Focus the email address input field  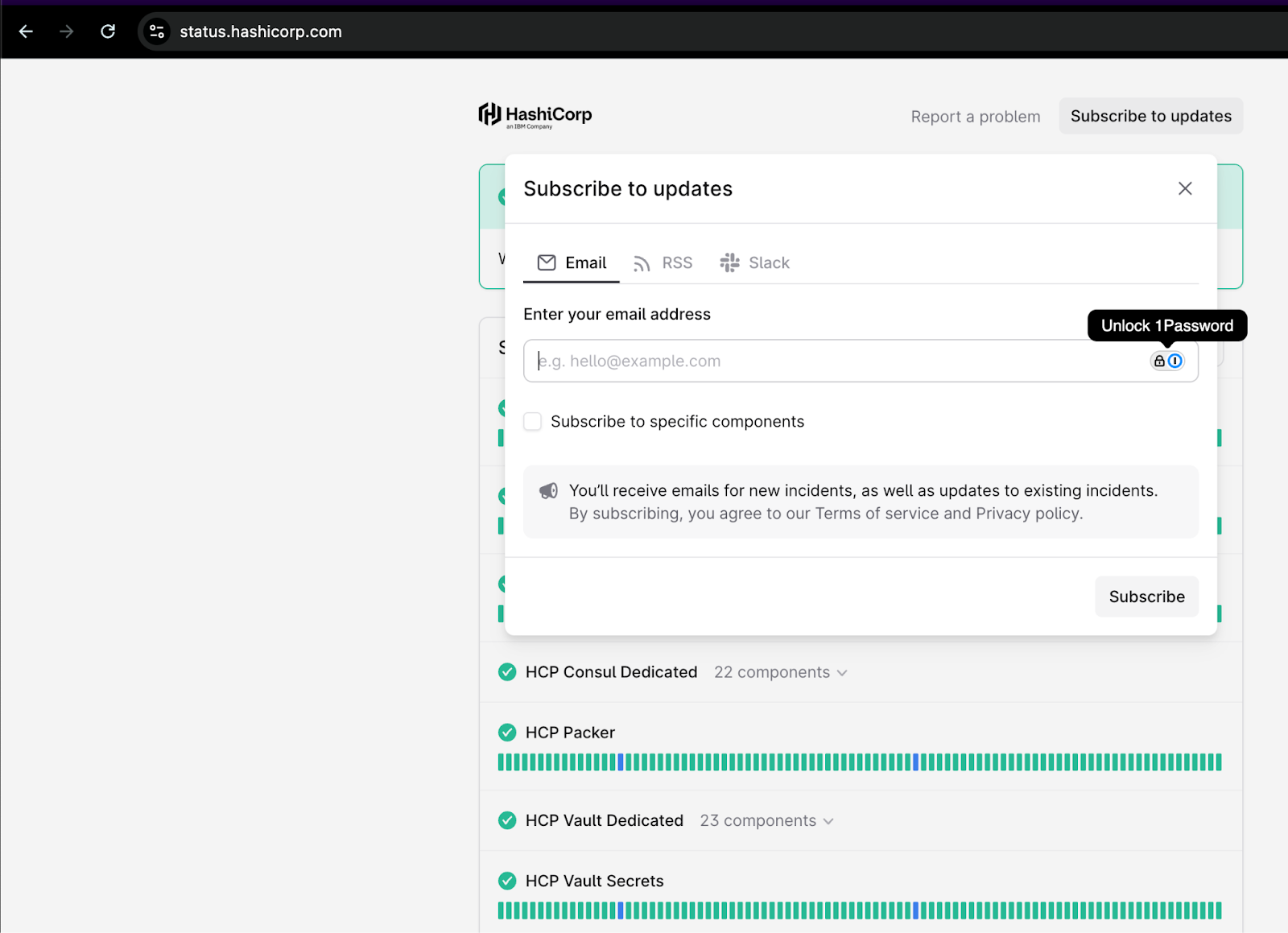click(x=837, y=361)
